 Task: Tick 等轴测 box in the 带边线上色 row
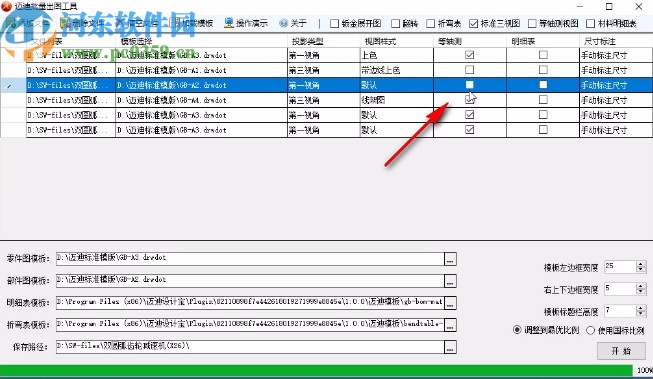coord(469,70)
